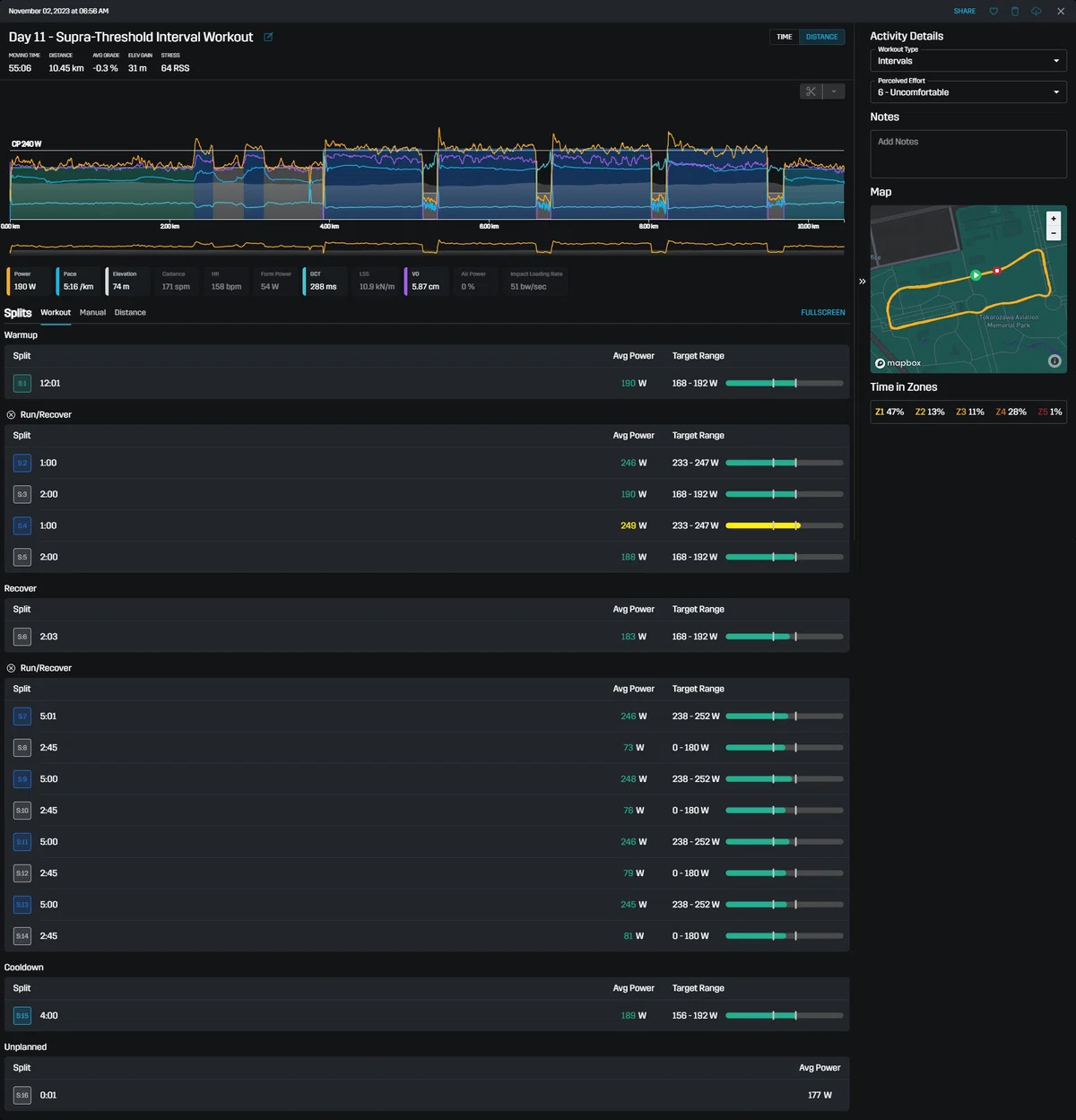Click the S:9 split badge
Viewport: 1076px width, 1120px height.
[x=22, y=779]
